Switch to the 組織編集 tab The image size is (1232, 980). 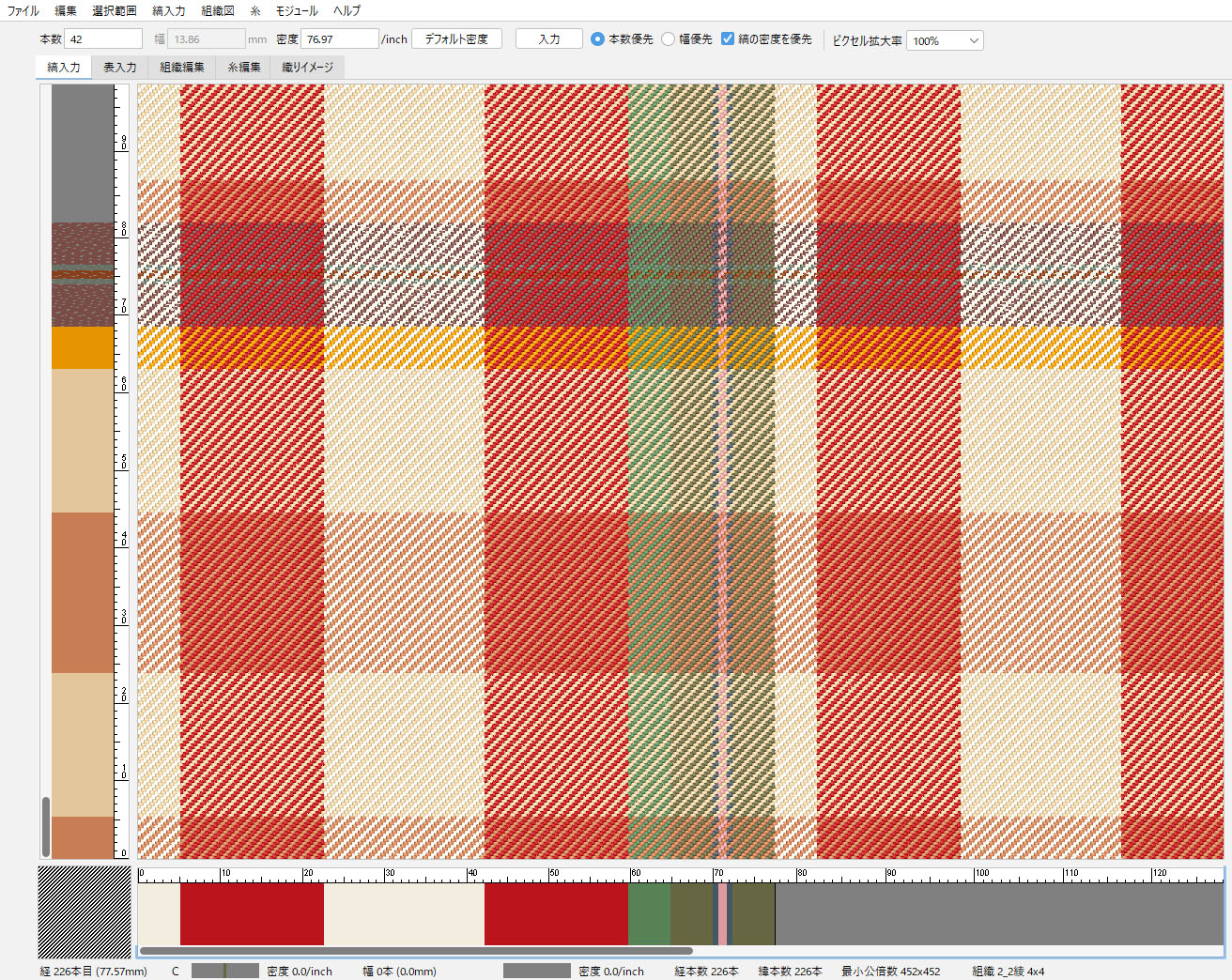(x=181, y=68)
